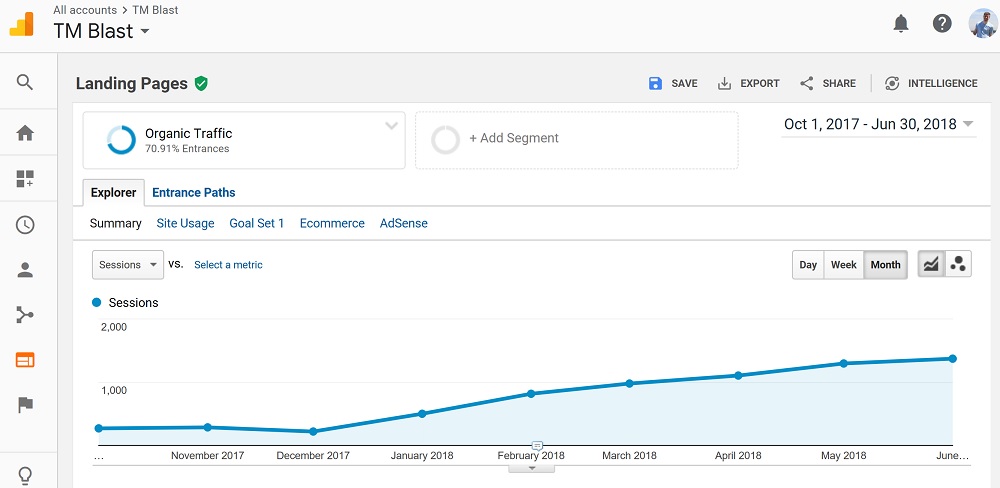Toggle the motion chart view button
The image size is (1000, 488).
958,264
